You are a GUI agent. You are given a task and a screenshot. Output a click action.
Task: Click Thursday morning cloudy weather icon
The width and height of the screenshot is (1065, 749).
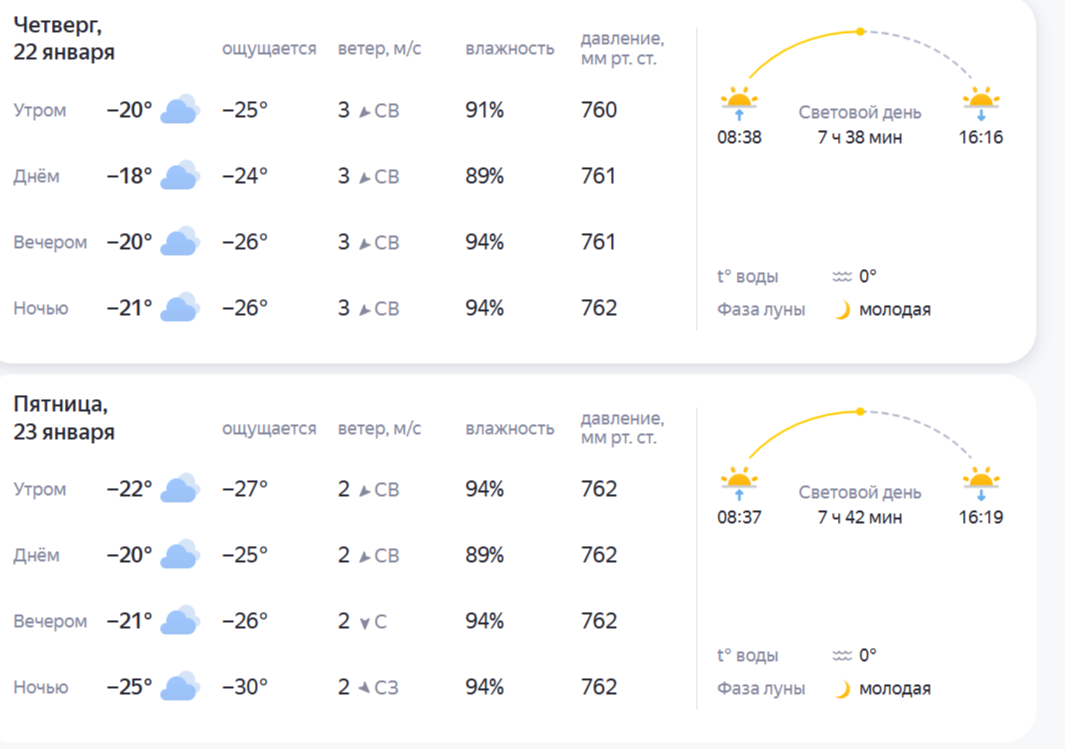(180, 109)
